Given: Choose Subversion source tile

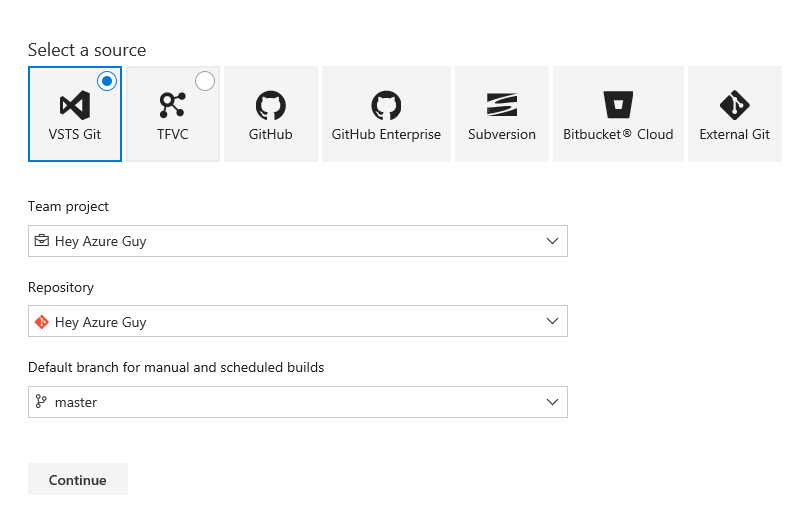Looking at the screenshot, I should [502, 114].
